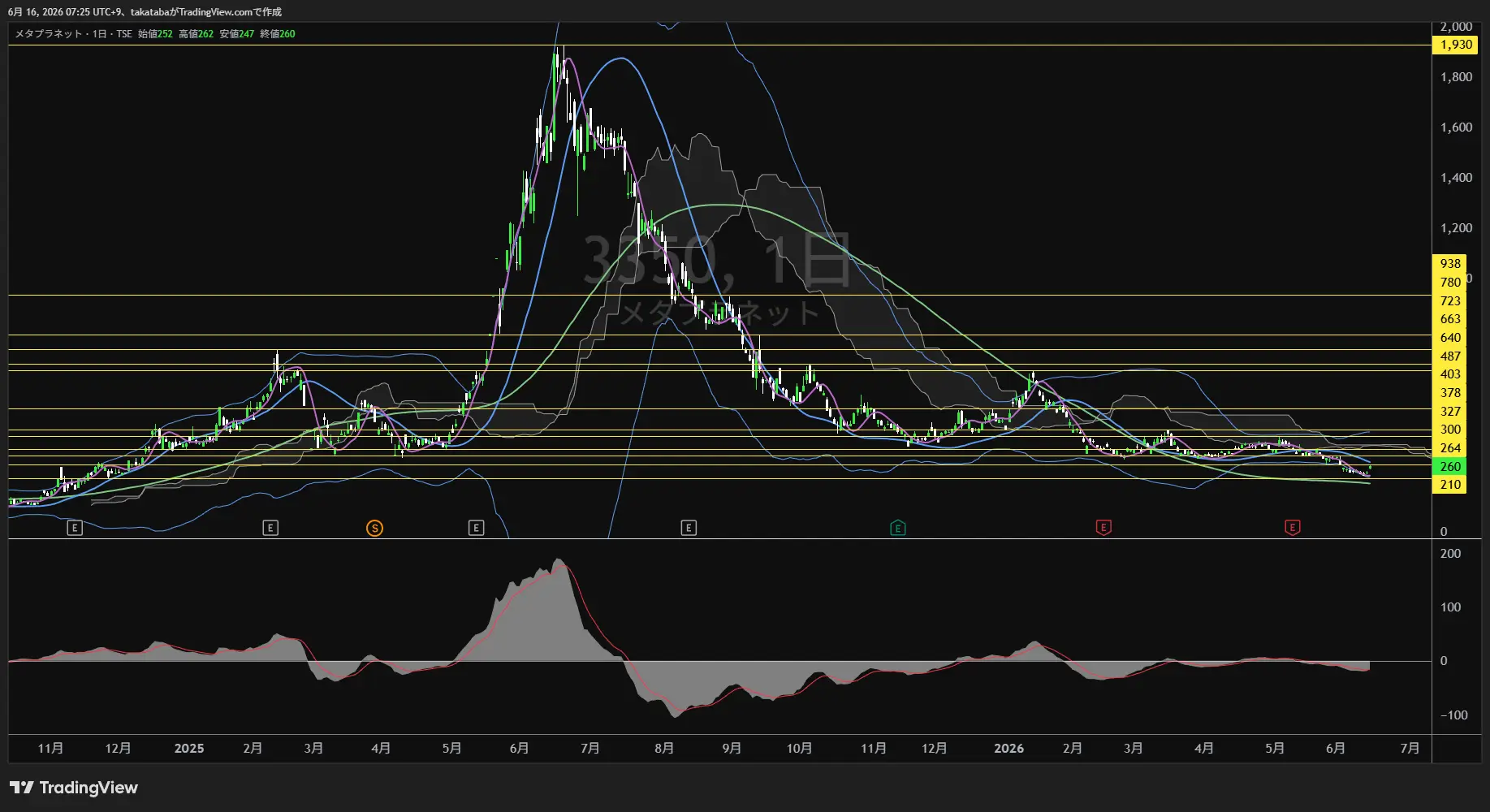Screen dimensions: 1490x812
Task: Open white E marker before 6月 2025
Action: [476, 528]
